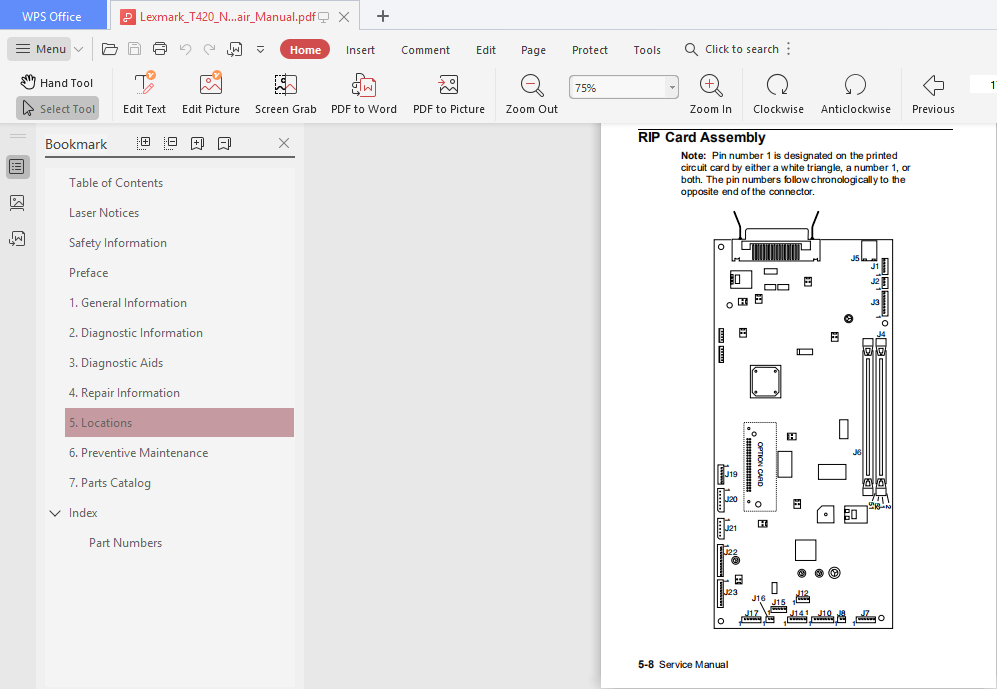Select the 5. Locations bookmark
The width and height of the screenshot is (997, 689).
[x=179, y=423]
